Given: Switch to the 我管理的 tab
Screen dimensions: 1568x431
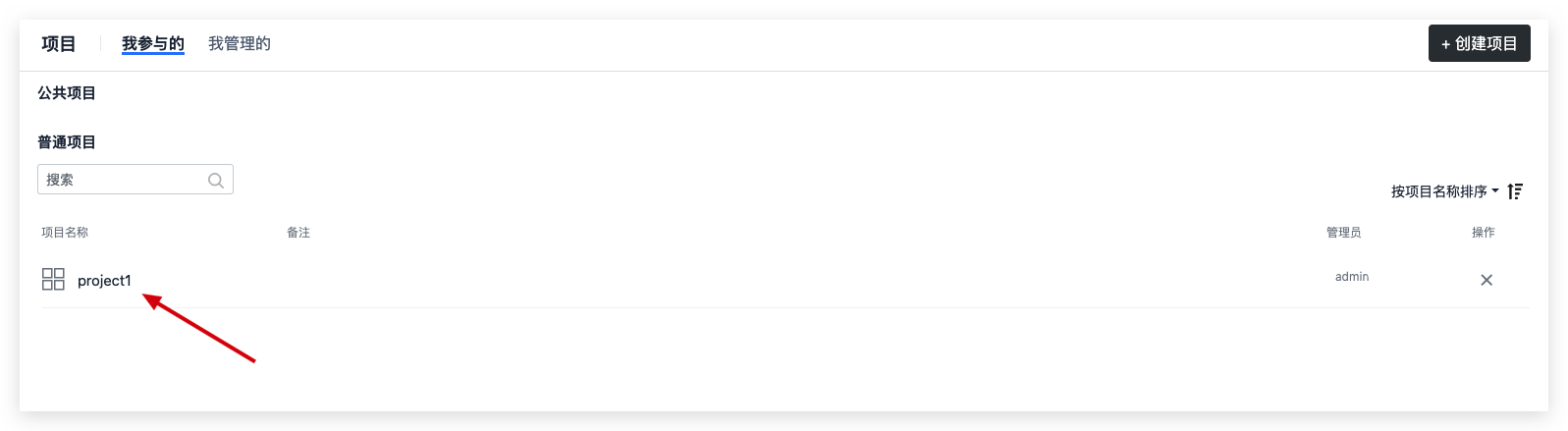Looking at the screenshot, I should click(239, 44).
